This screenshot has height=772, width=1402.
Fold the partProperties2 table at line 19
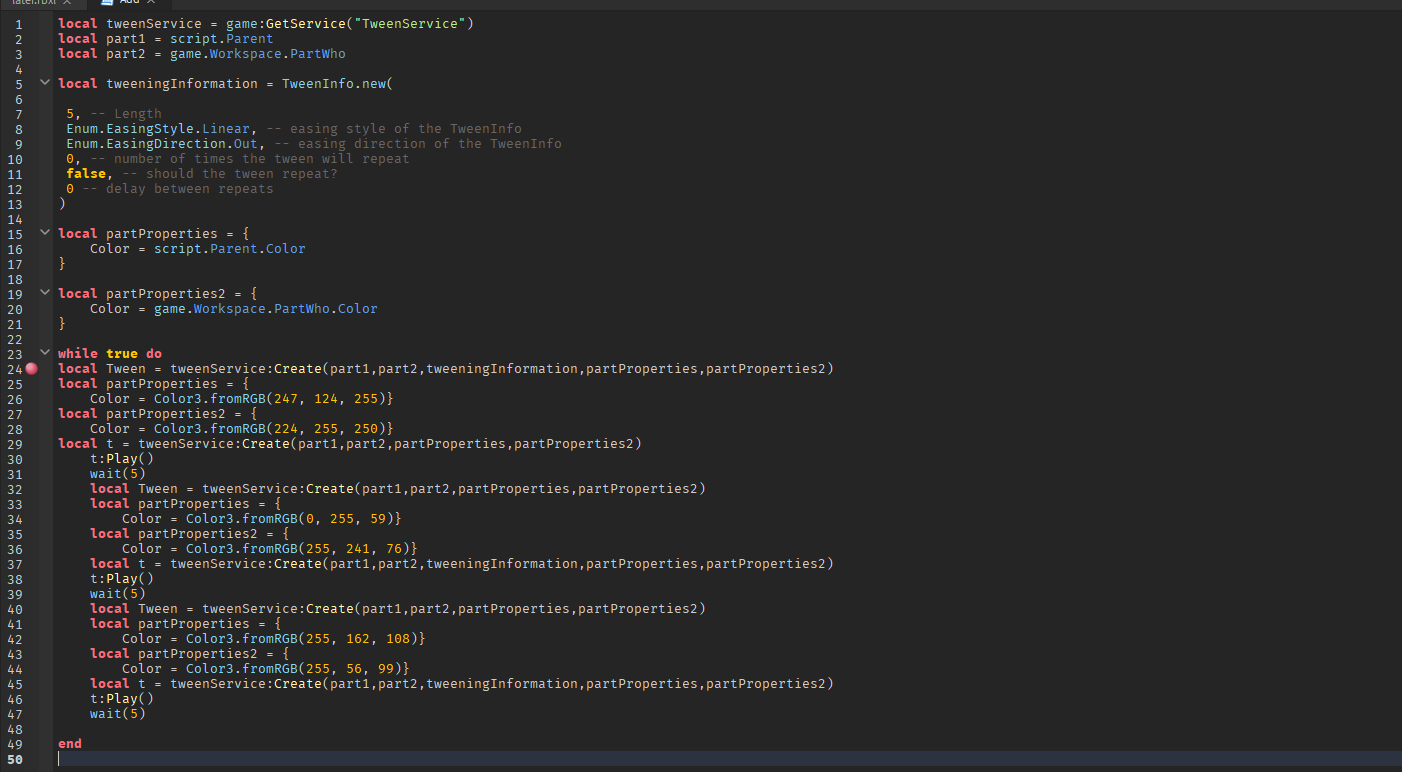pos(44,294)
